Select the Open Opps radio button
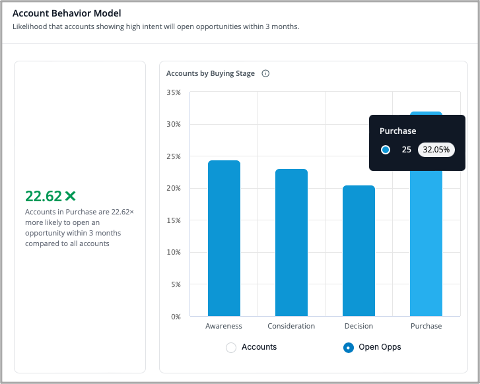This screenshot has height=384, width=480. pos(348,347)
